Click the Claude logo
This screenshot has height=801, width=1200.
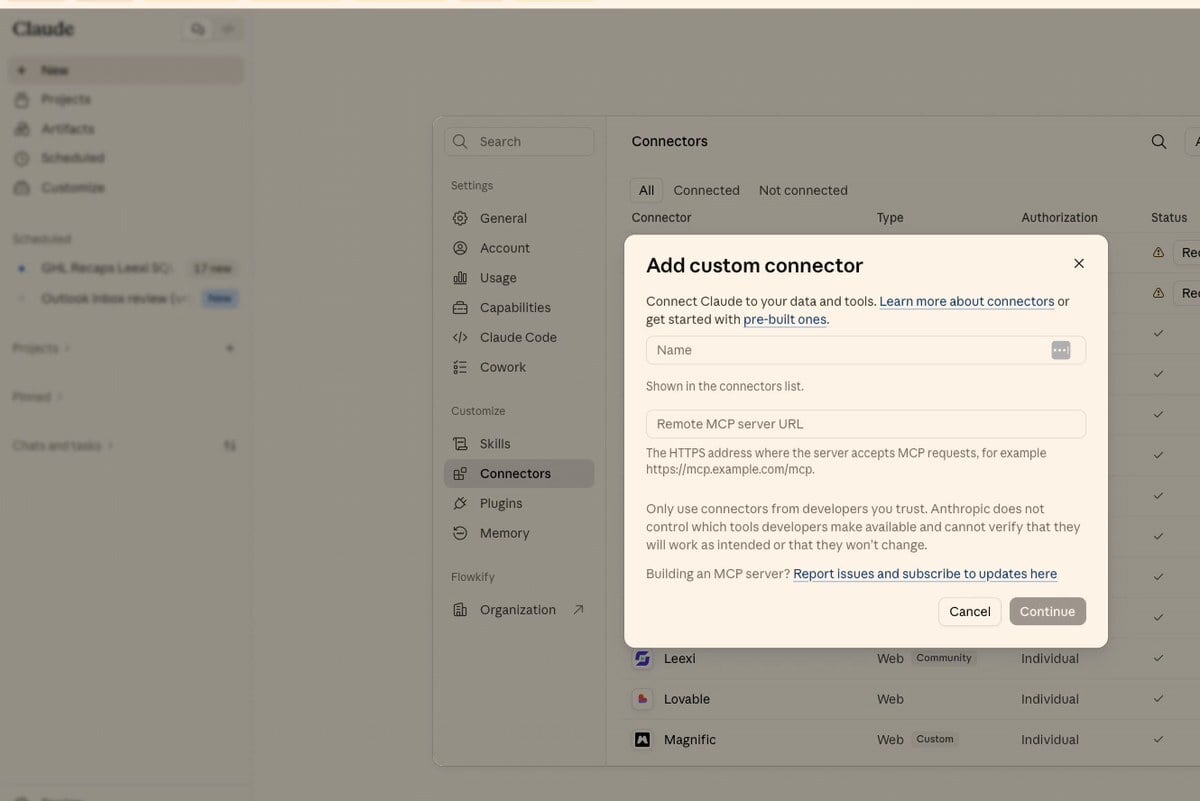point(43,29)
